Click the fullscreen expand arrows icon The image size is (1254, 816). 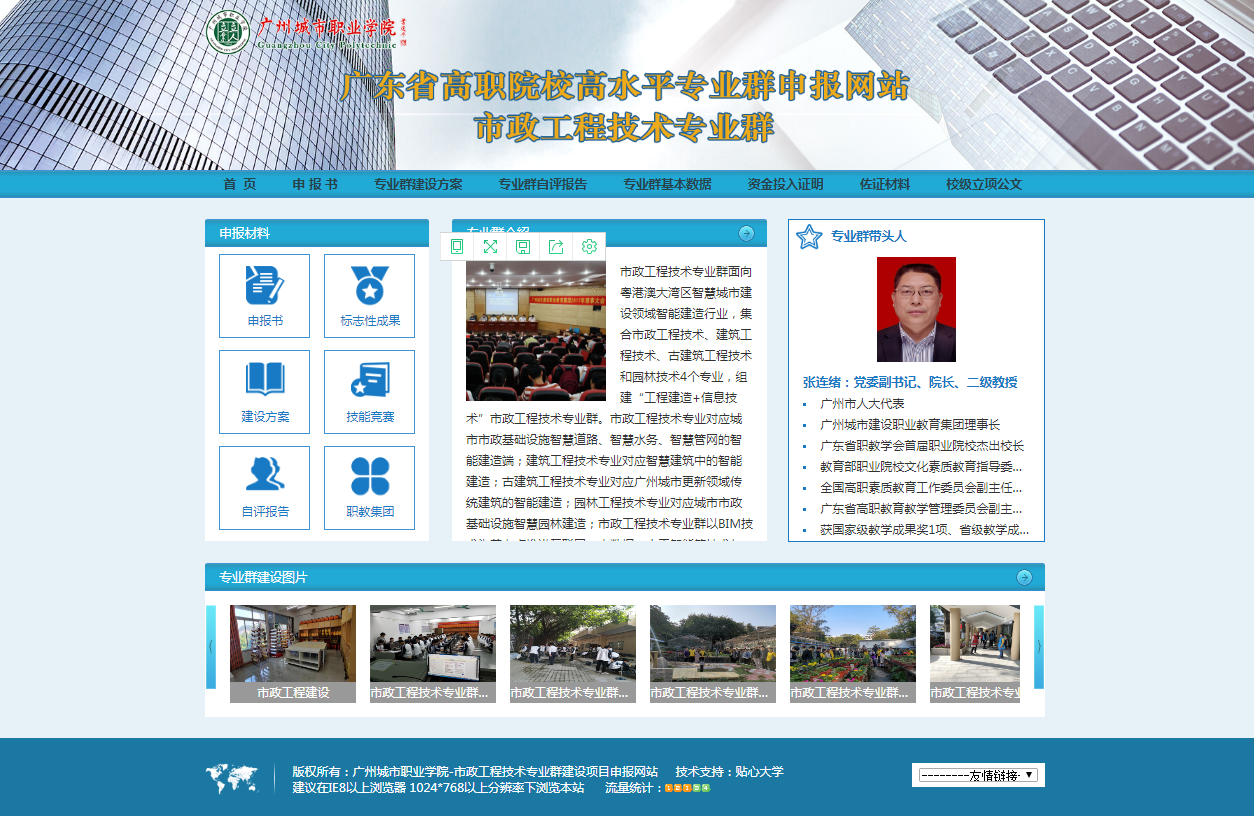[x=490, y=247]
